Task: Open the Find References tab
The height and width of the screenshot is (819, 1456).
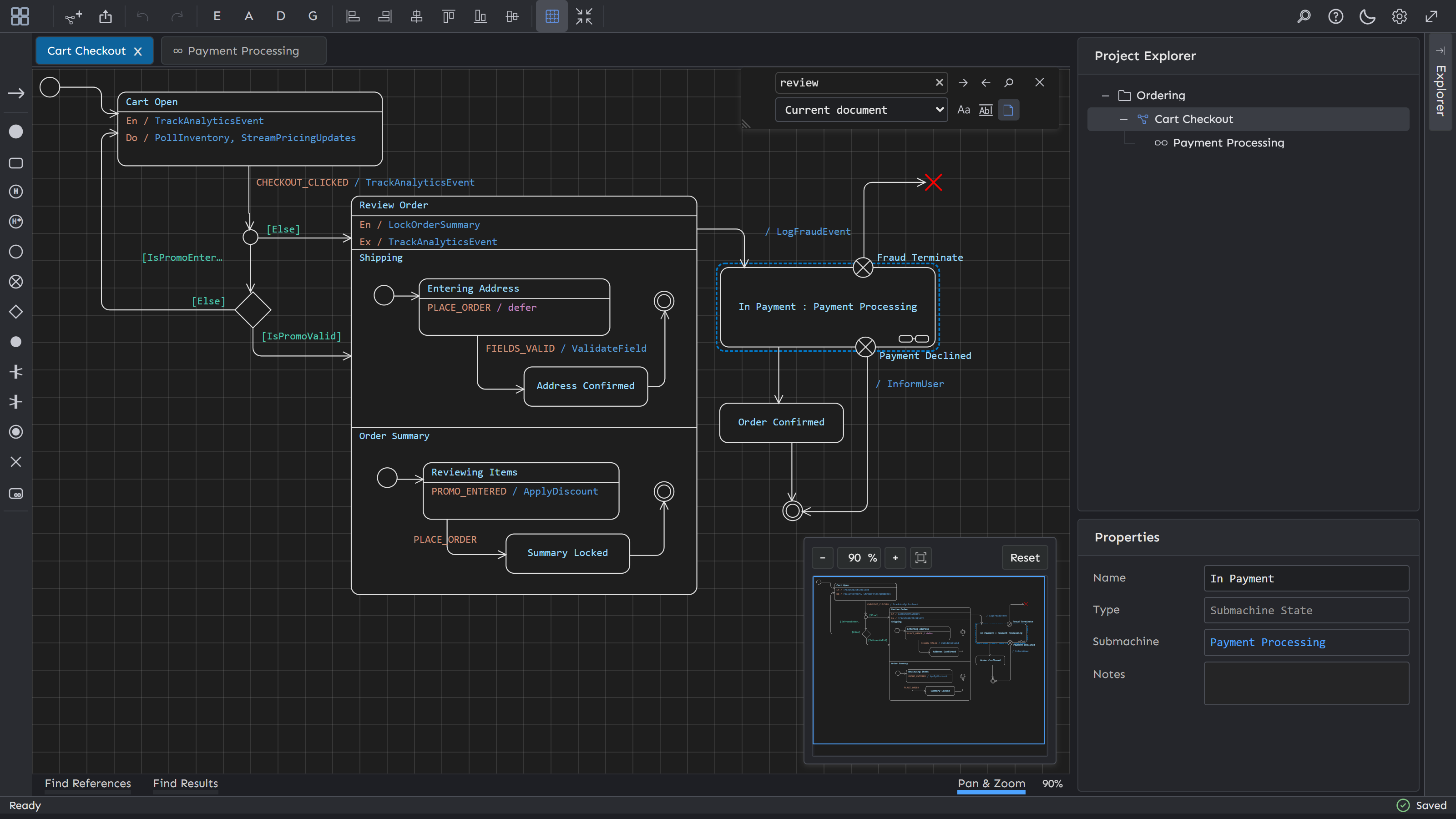Action: pos(88,784)
